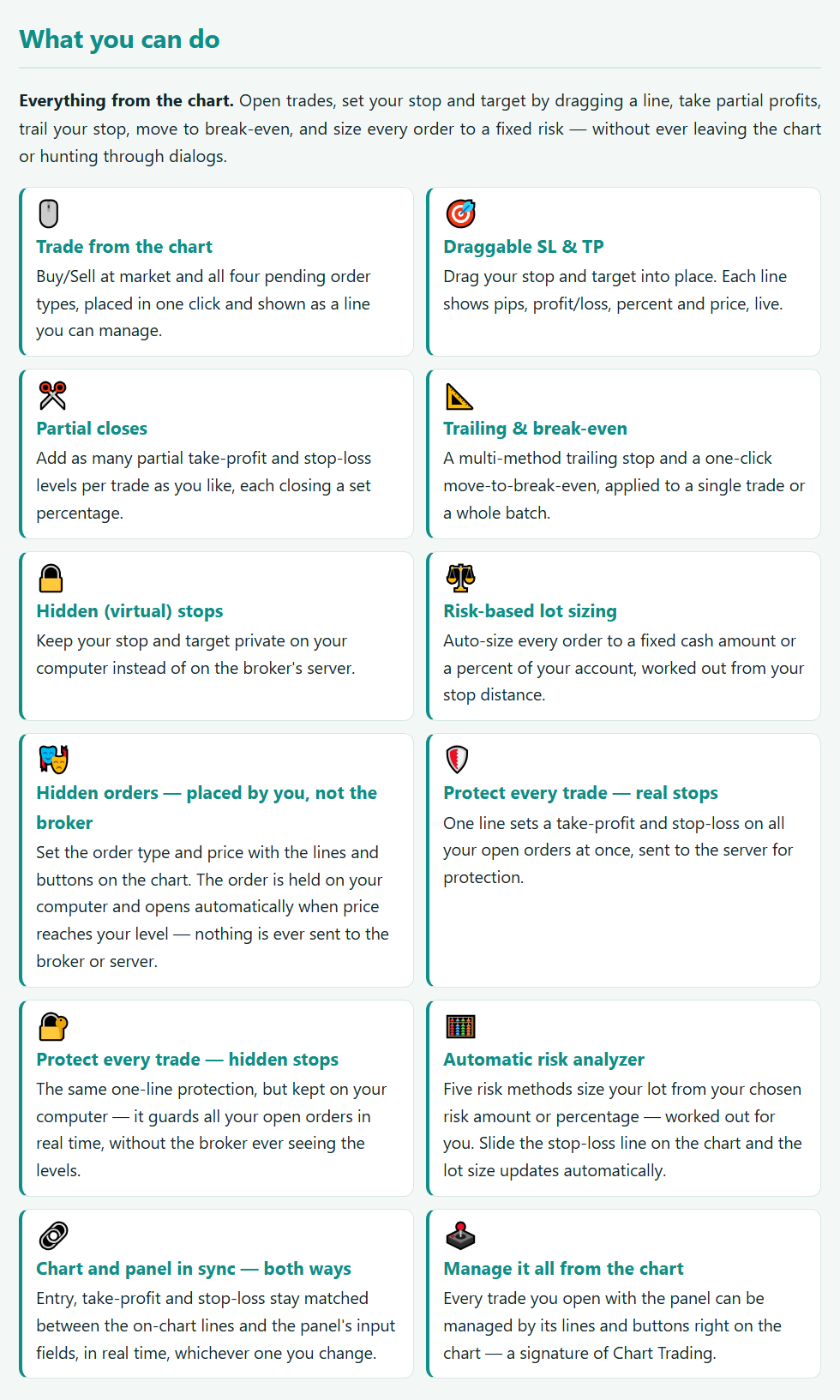Click the triangle ruler icon for Trailing & break-even
Viewport: 840px width, 1400px height.
[459, 396]
